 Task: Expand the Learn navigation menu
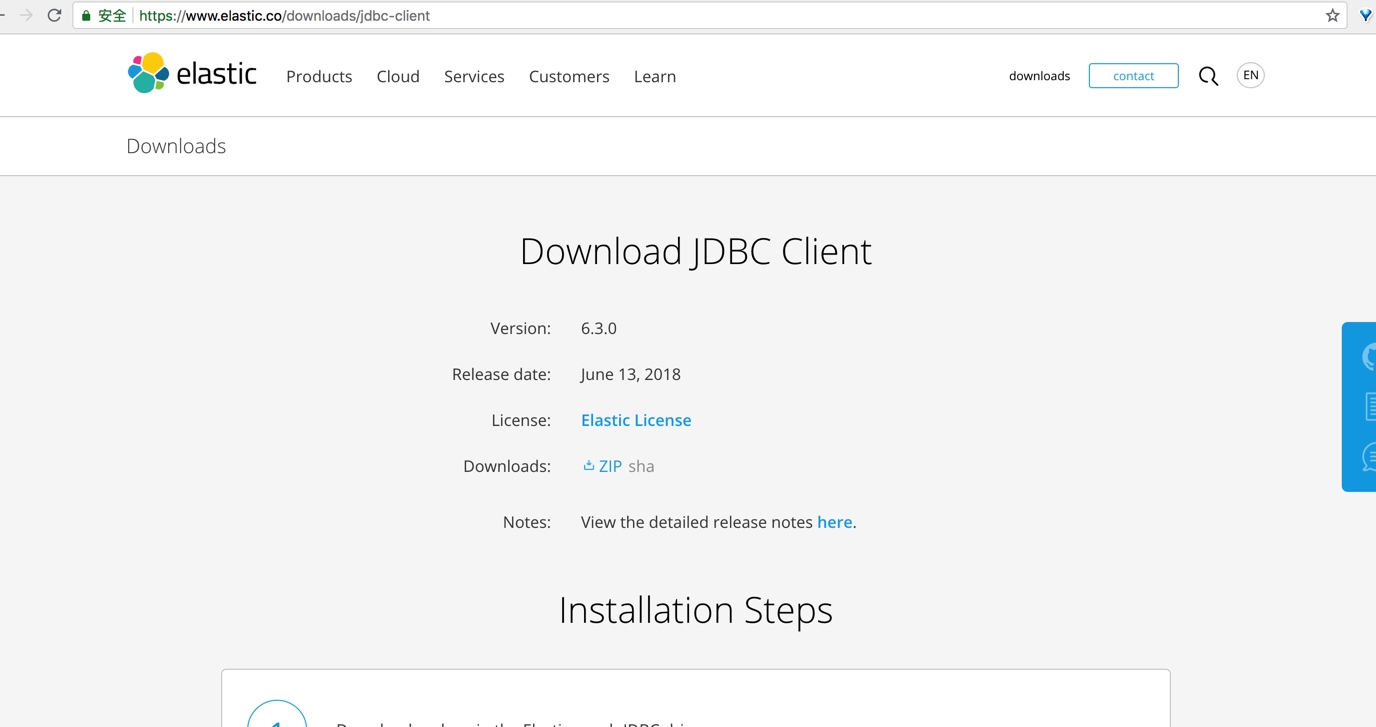click(655, 77)
